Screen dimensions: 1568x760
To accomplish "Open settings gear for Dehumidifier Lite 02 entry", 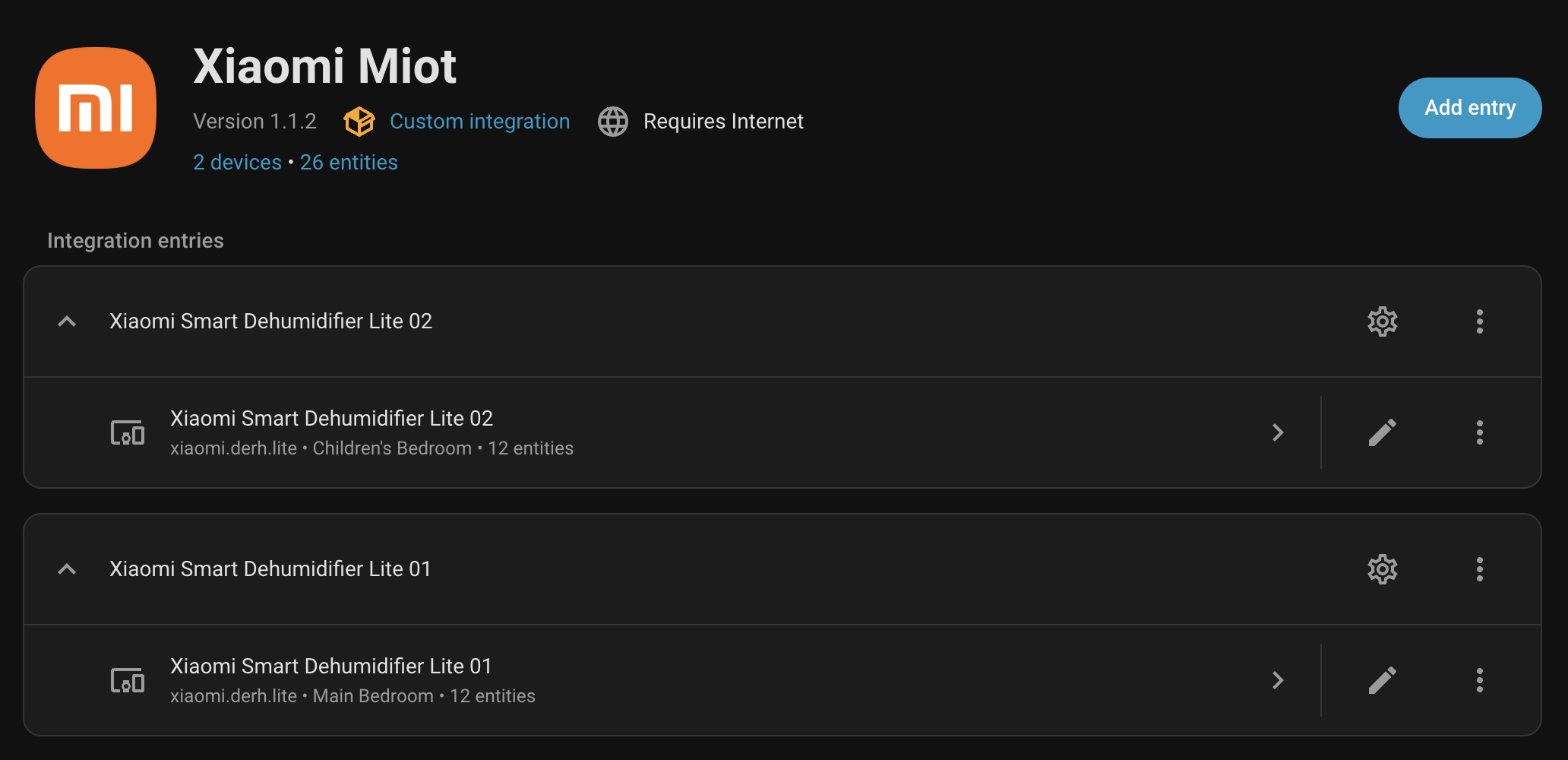I will tap(1382, 321).
